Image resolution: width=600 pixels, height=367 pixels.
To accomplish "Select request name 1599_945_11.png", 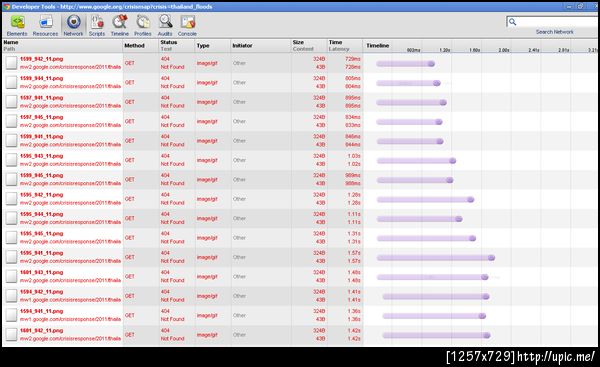I will pos(41,175).
